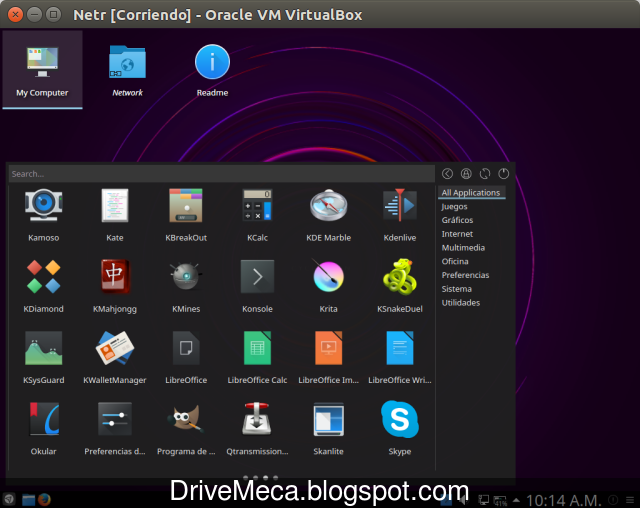Open the file manager from taskbar
This screenshot has height=508, width=640.
(29, 500)
